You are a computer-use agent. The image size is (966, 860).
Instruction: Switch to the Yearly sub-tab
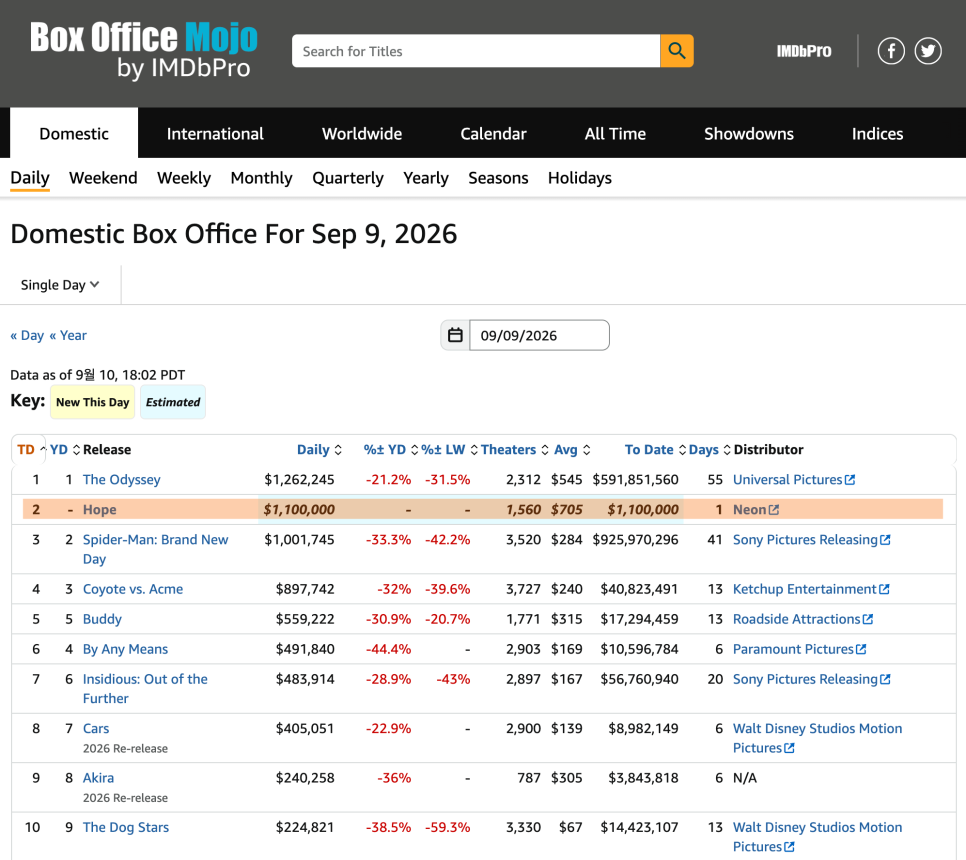point(426,178)
